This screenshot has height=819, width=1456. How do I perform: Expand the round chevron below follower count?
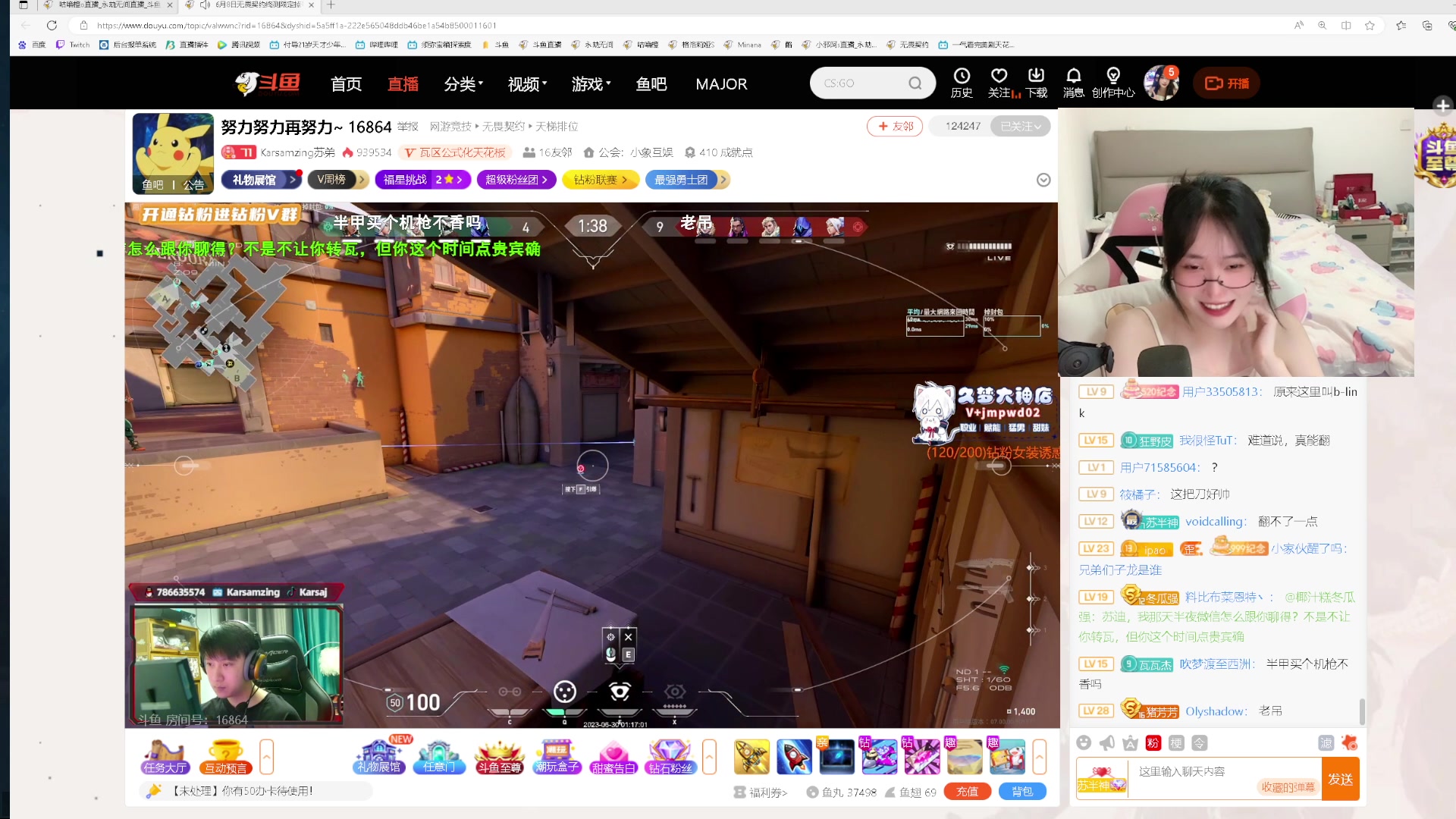(x=1043, y=180)
